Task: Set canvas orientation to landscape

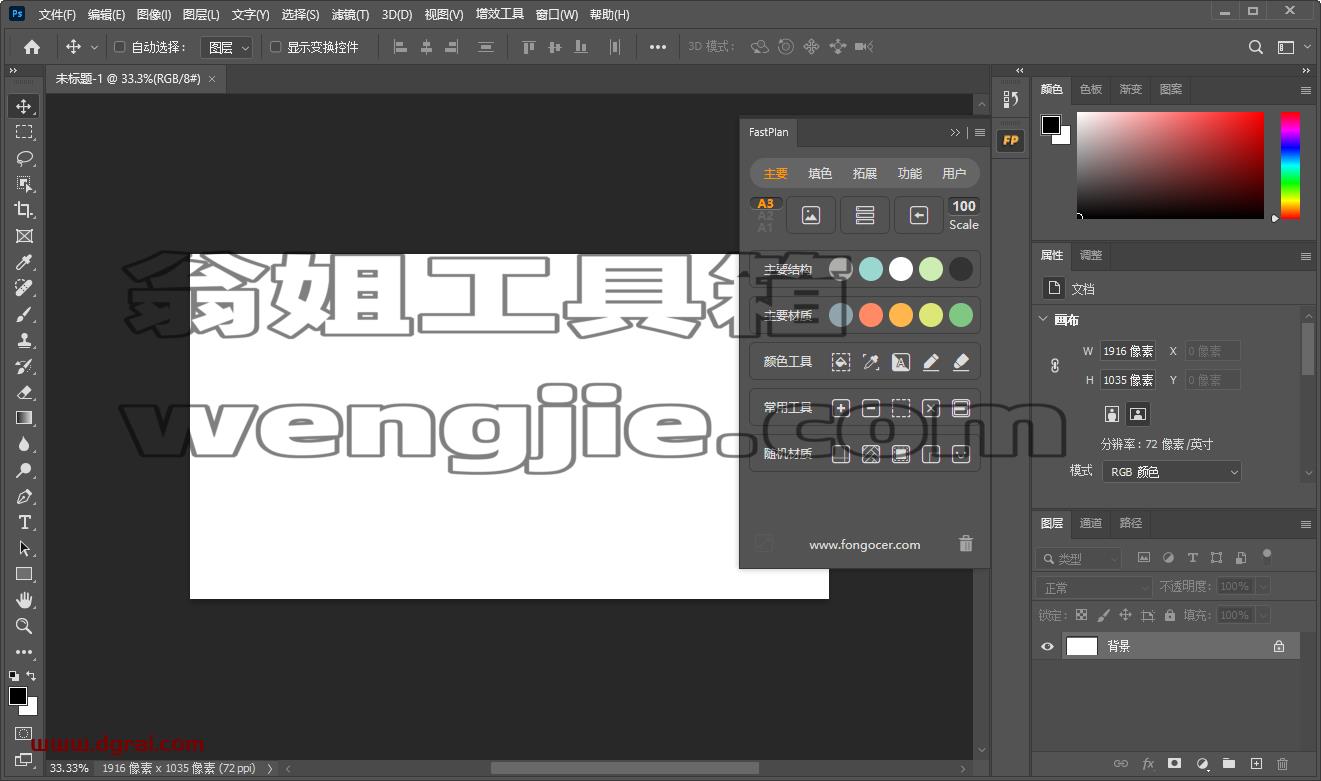Action: coord(1137,414)
